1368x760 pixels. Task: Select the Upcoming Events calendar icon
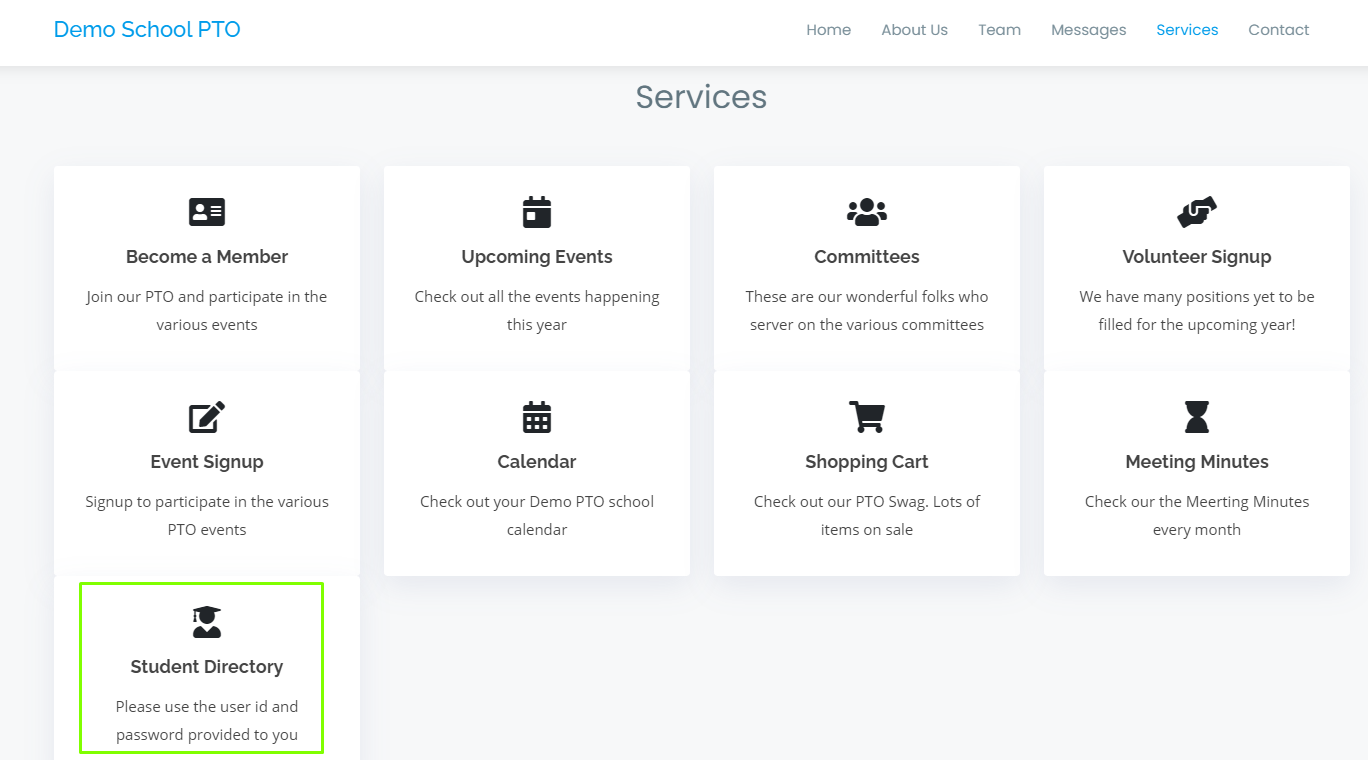click(x=537, y=211)
